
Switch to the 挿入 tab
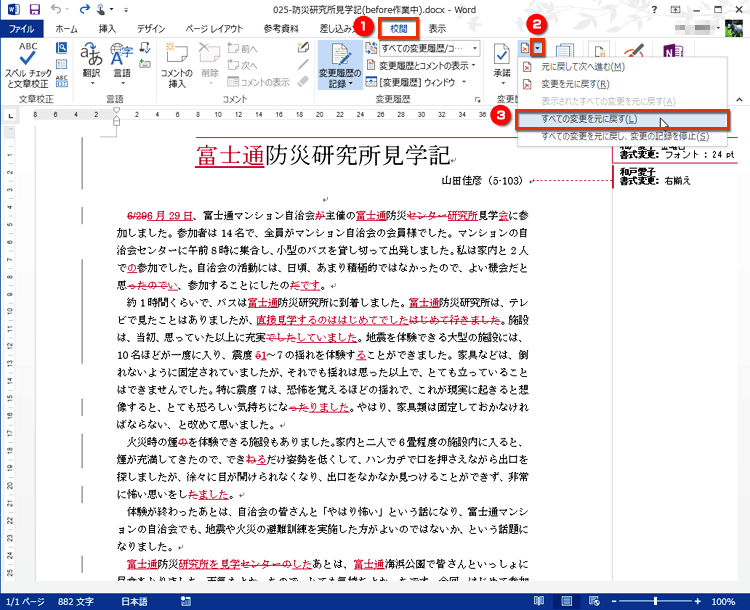pos(107,29)
